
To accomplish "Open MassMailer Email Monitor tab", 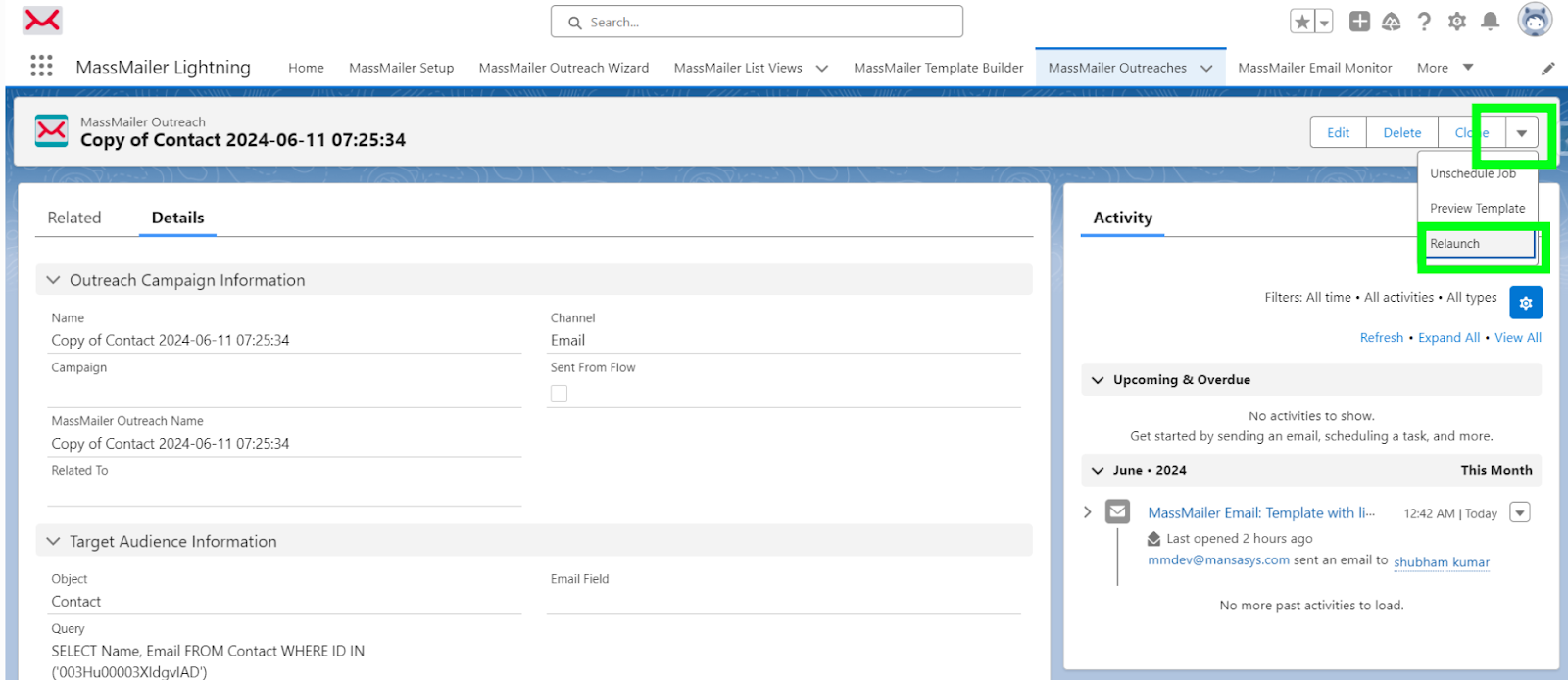I will pyautogui.click(x=1314, y=68).
